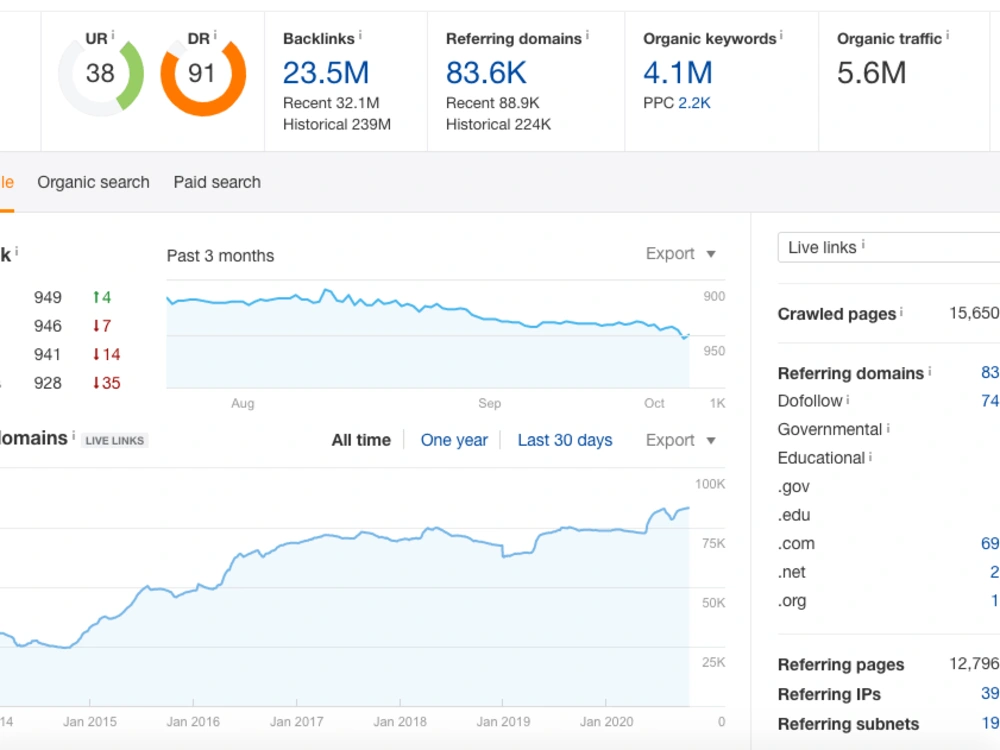Switch to the Organic search tab
This screenshot has width=1000, height=750.
point(93,182)
